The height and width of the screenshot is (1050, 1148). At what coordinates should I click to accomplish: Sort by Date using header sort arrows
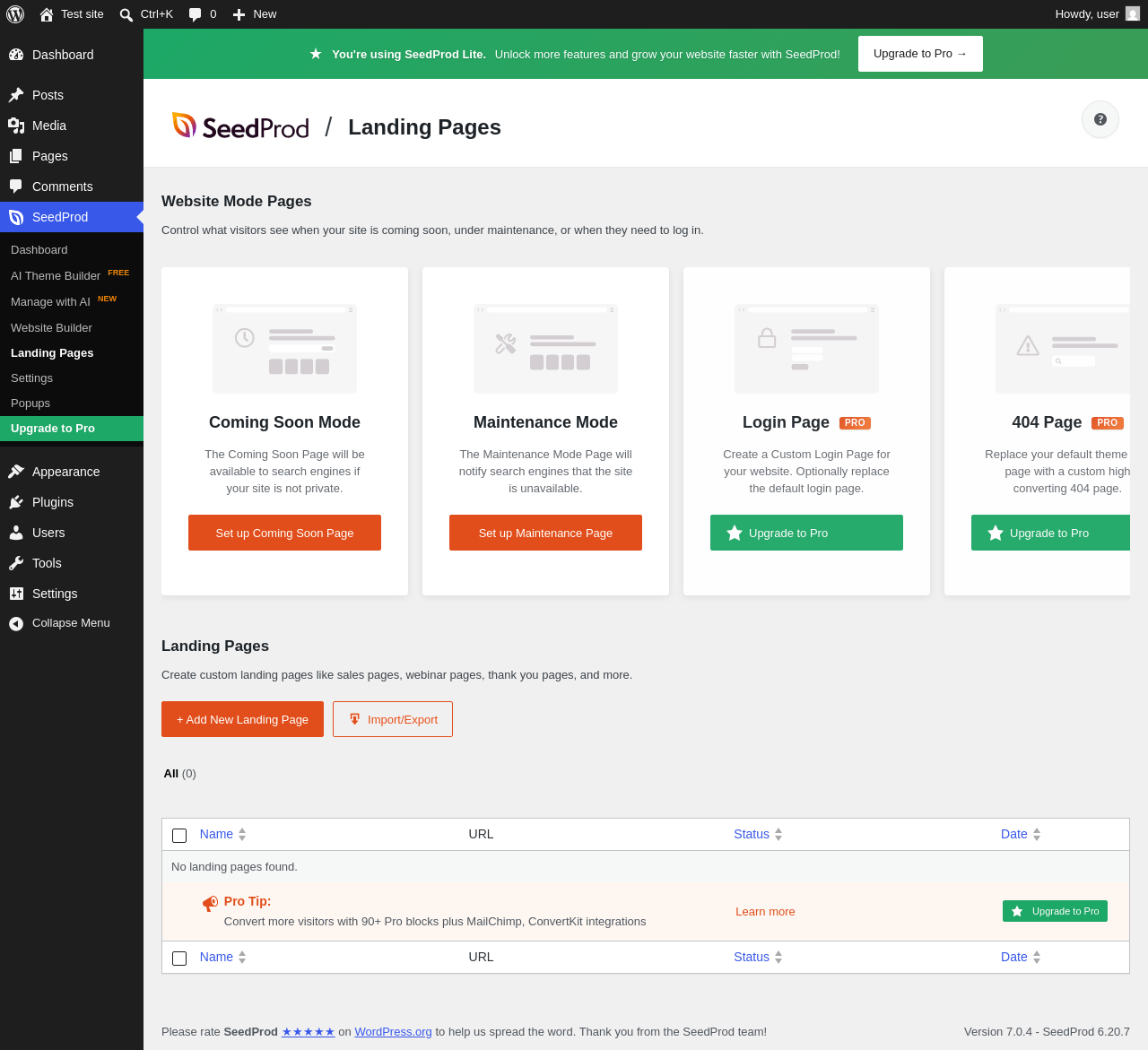coord(1037,834)
